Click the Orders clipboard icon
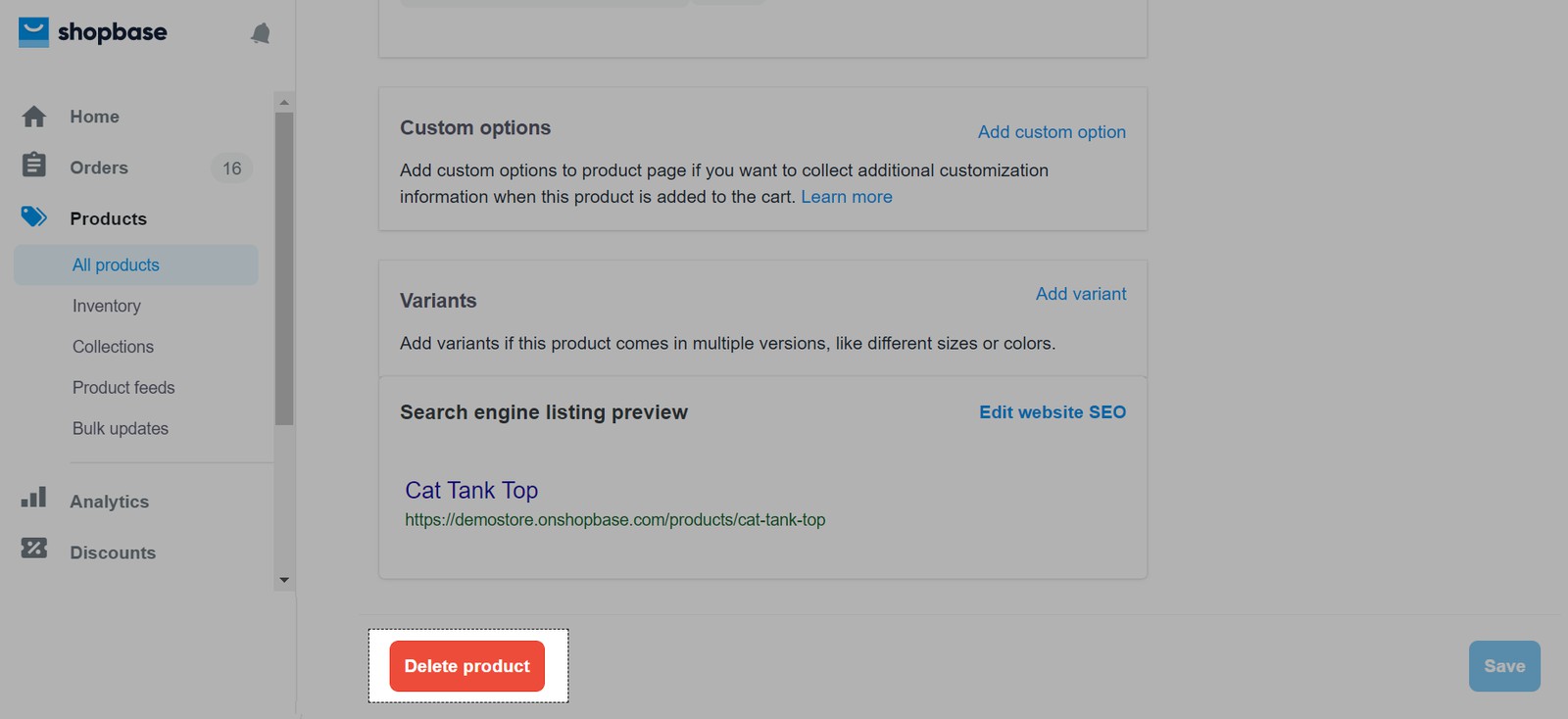 (x=34, y=165)
